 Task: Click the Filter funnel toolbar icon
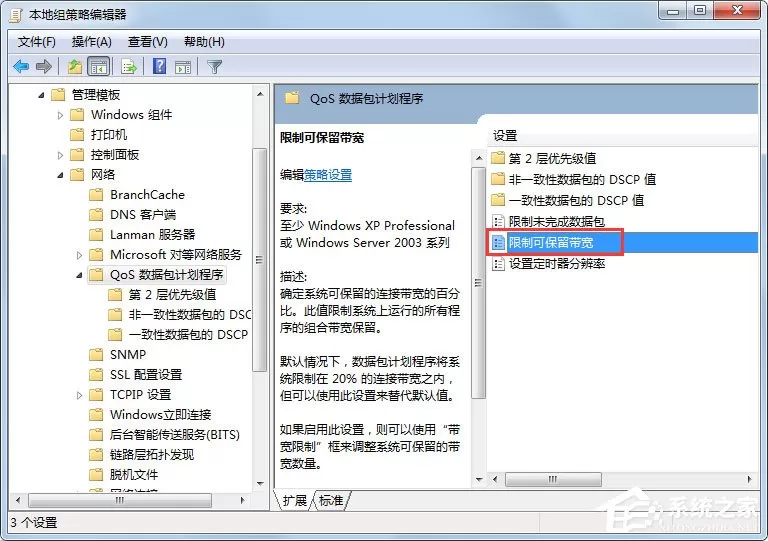[215, 67]
